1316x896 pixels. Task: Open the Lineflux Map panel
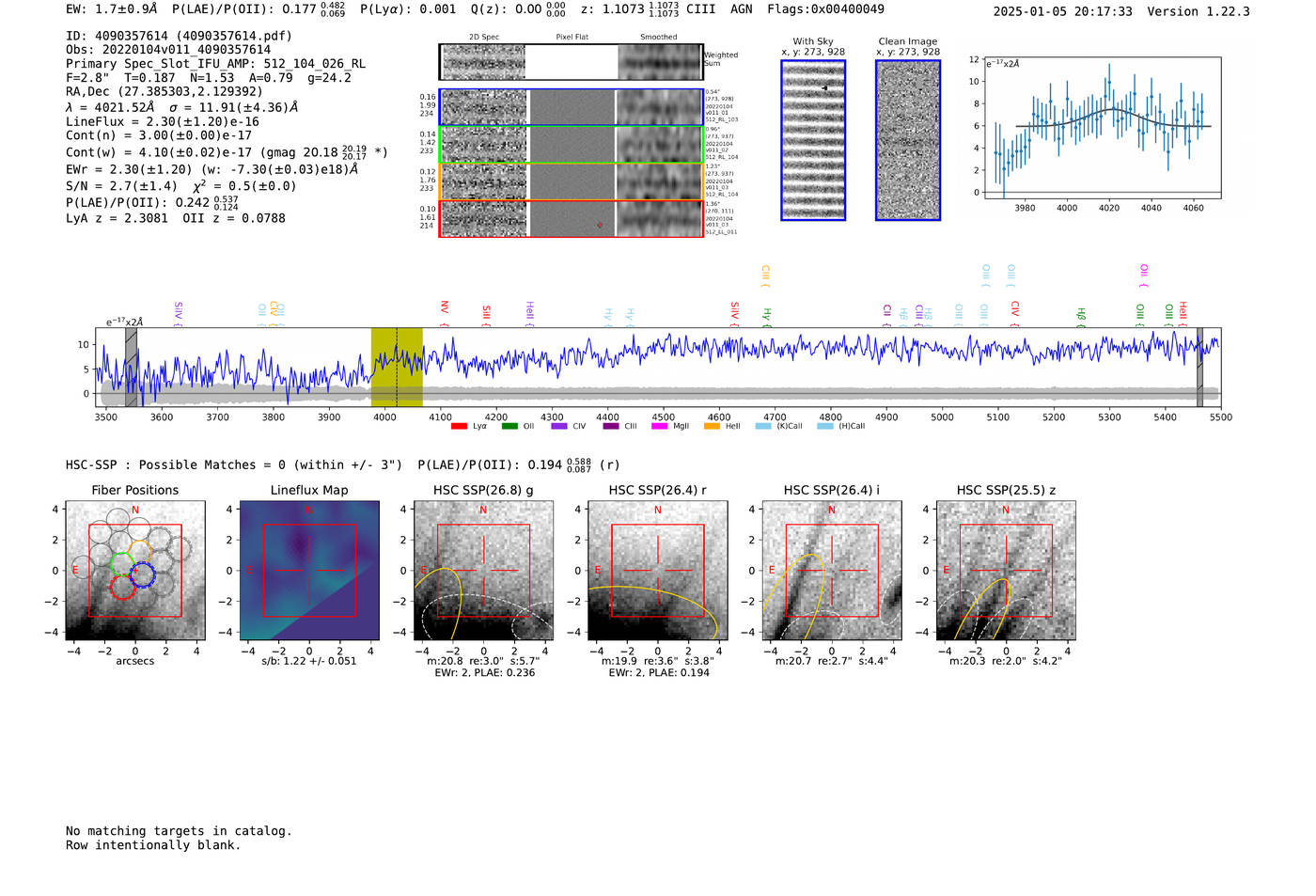coord(309,571)
